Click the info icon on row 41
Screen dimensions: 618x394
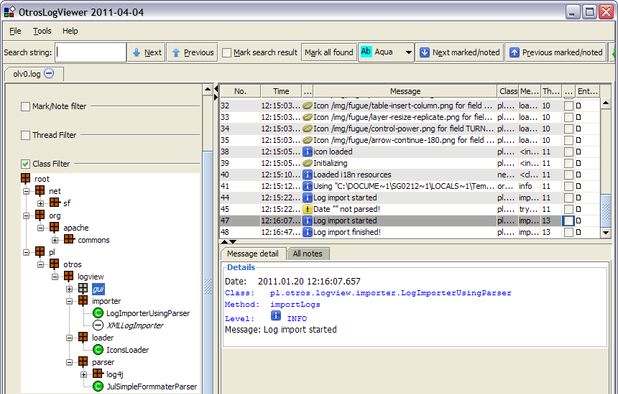307,186
